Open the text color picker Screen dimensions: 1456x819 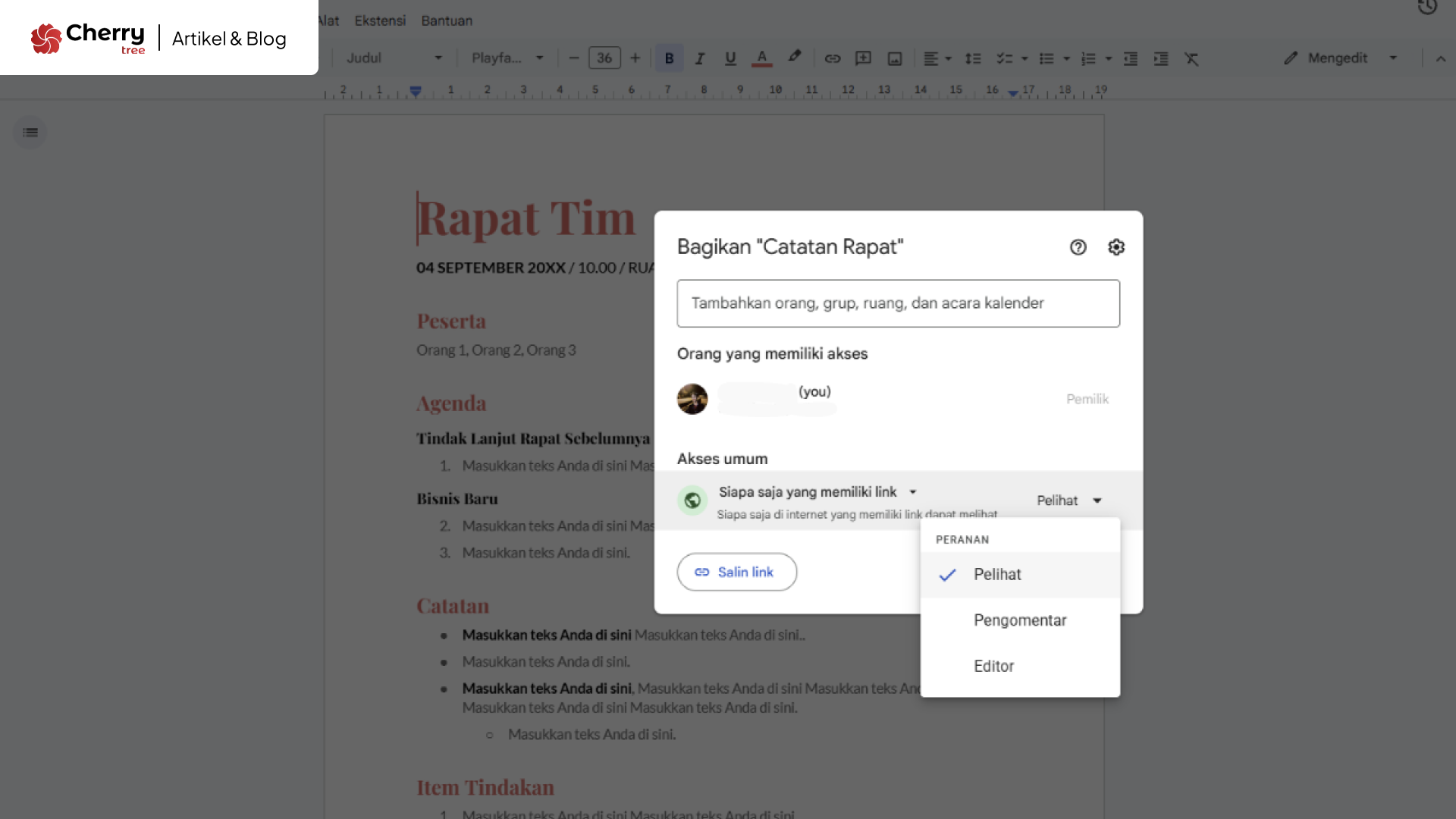(x=761, y=58)
